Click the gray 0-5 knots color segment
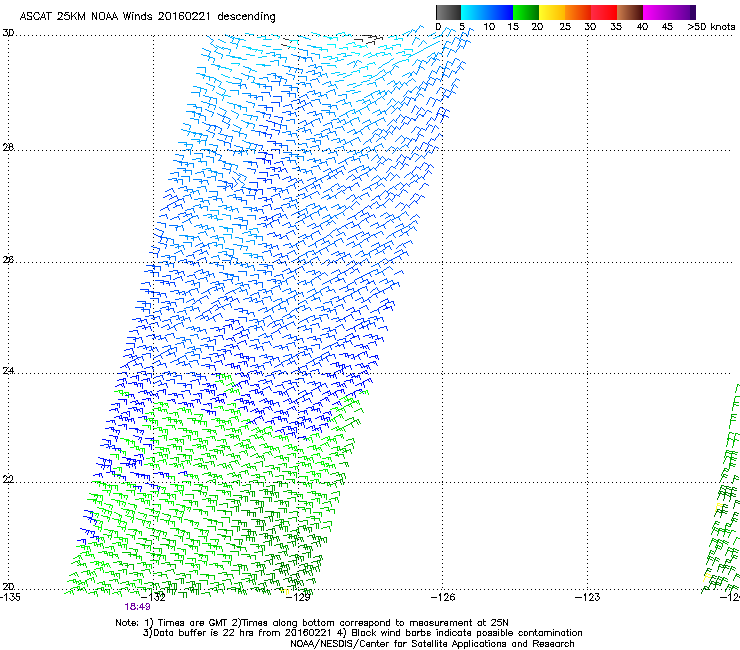 pos(448,12)
